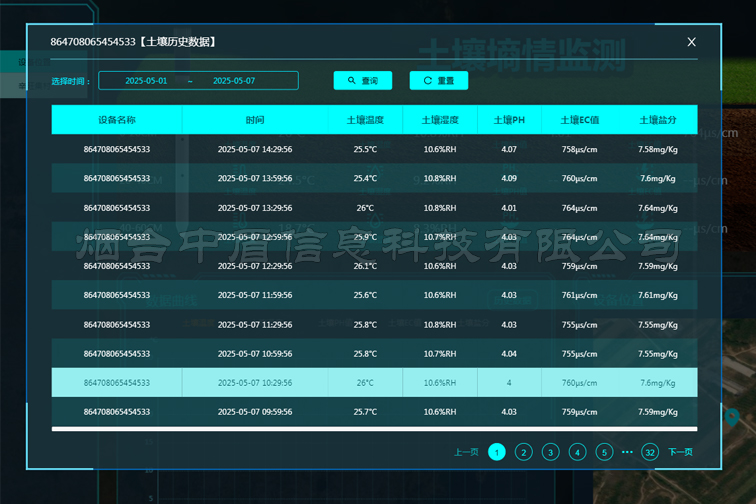
Task: Click the 查询 search button
Action: coord(363,81)
